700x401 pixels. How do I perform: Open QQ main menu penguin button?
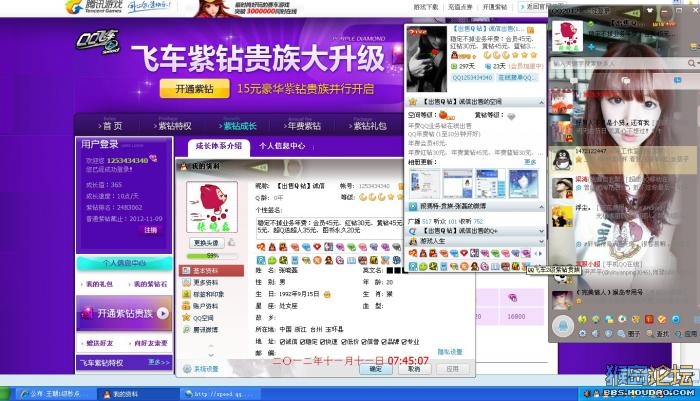tap(563, 325)
